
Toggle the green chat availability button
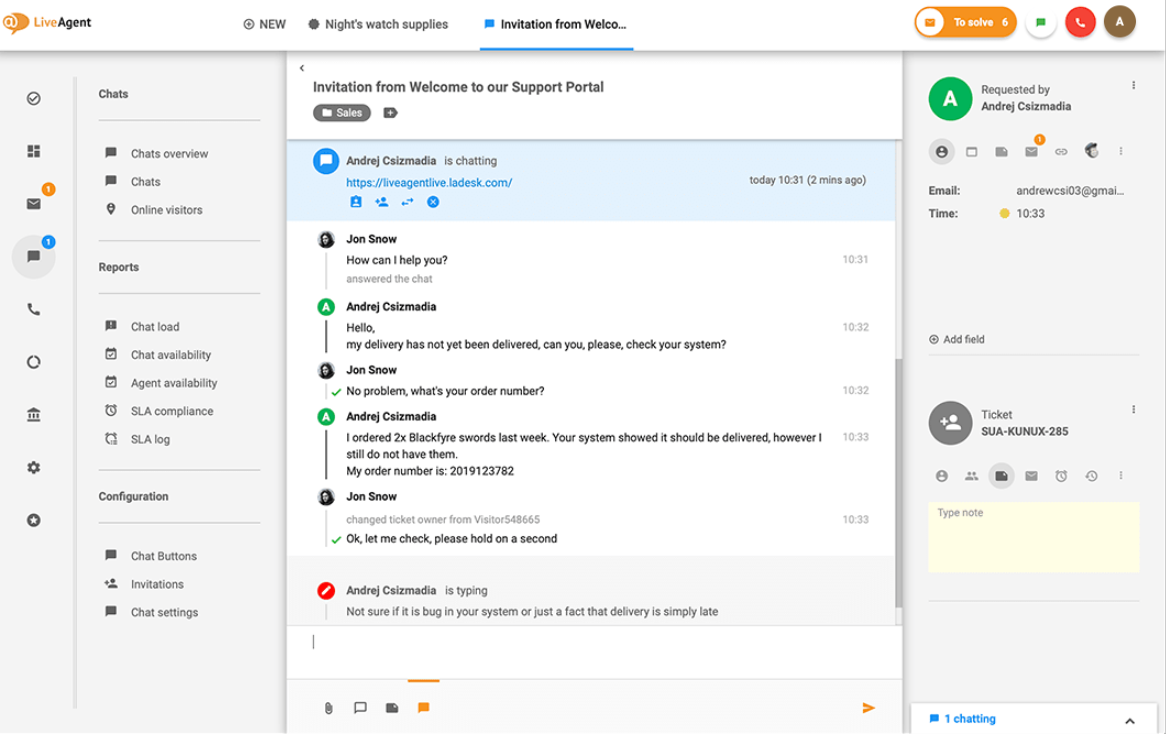click(1040, 22)
